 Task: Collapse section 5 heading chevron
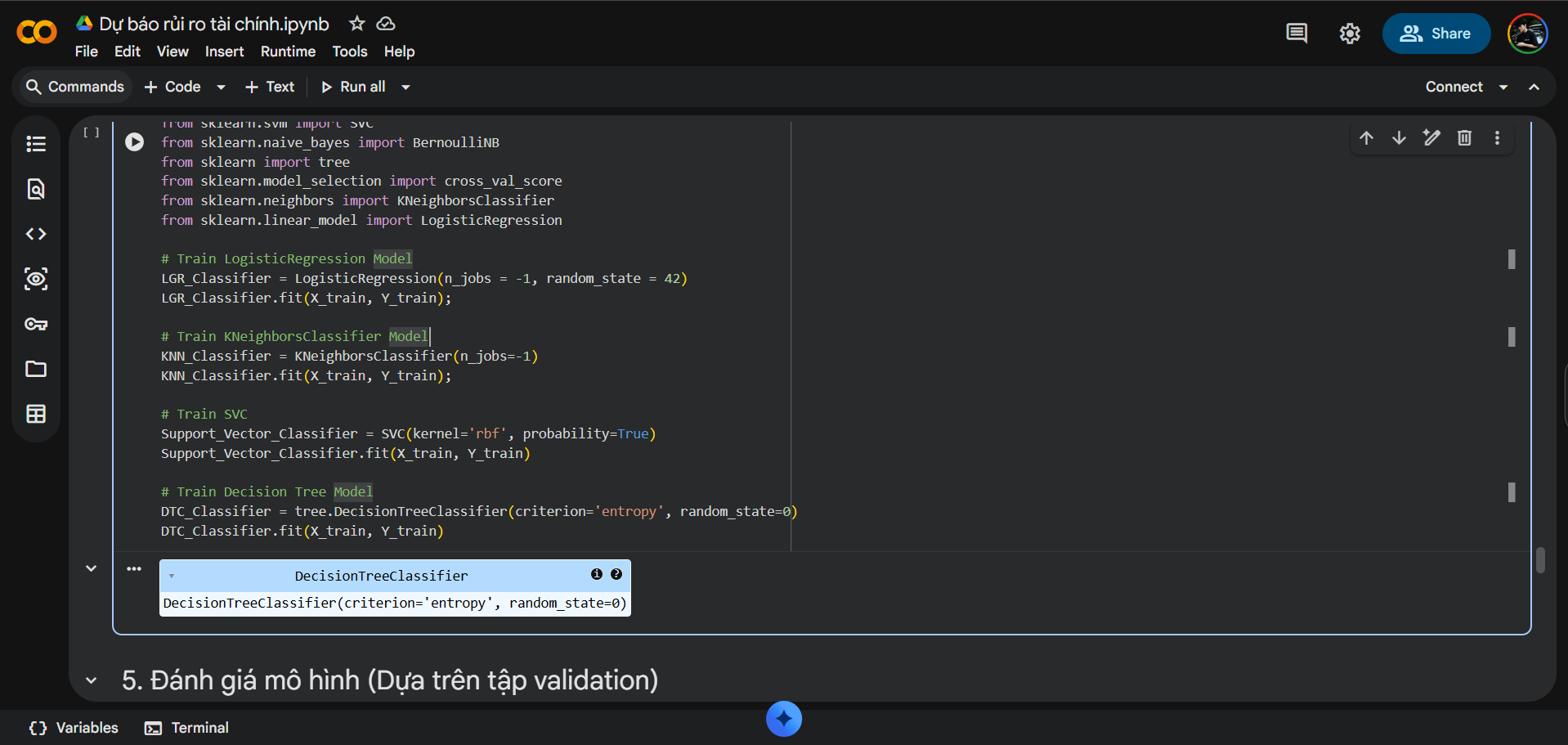92,680
